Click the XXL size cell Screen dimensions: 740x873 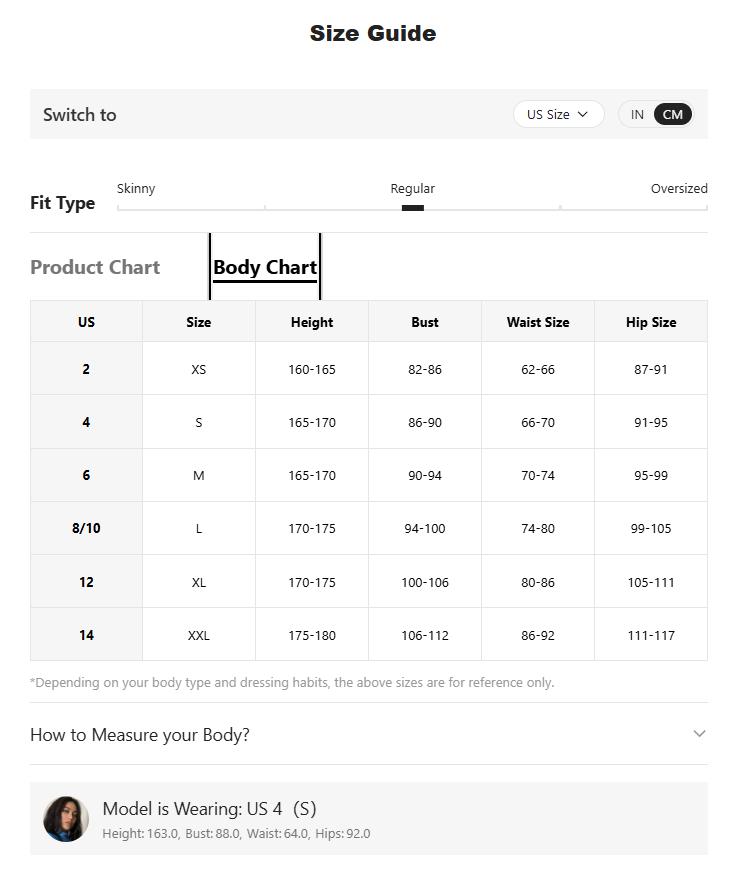[199, 635]
